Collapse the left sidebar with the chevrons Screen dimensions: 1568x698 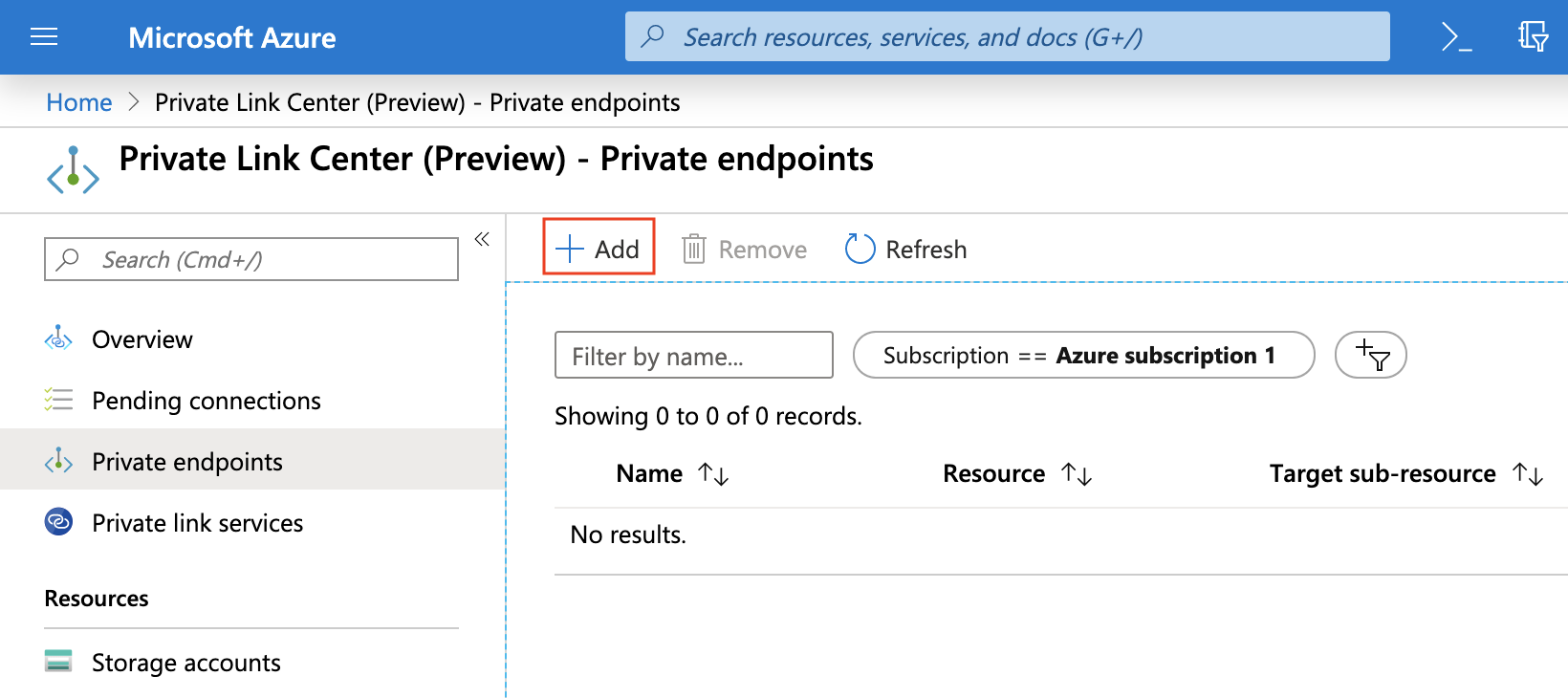point(482,239)
